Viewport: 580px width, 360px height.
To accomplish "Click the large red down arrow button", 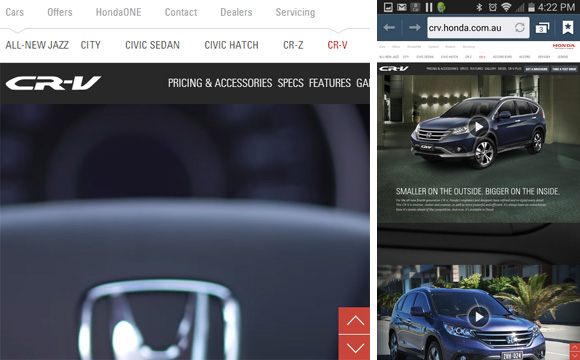I will [354, 348].
